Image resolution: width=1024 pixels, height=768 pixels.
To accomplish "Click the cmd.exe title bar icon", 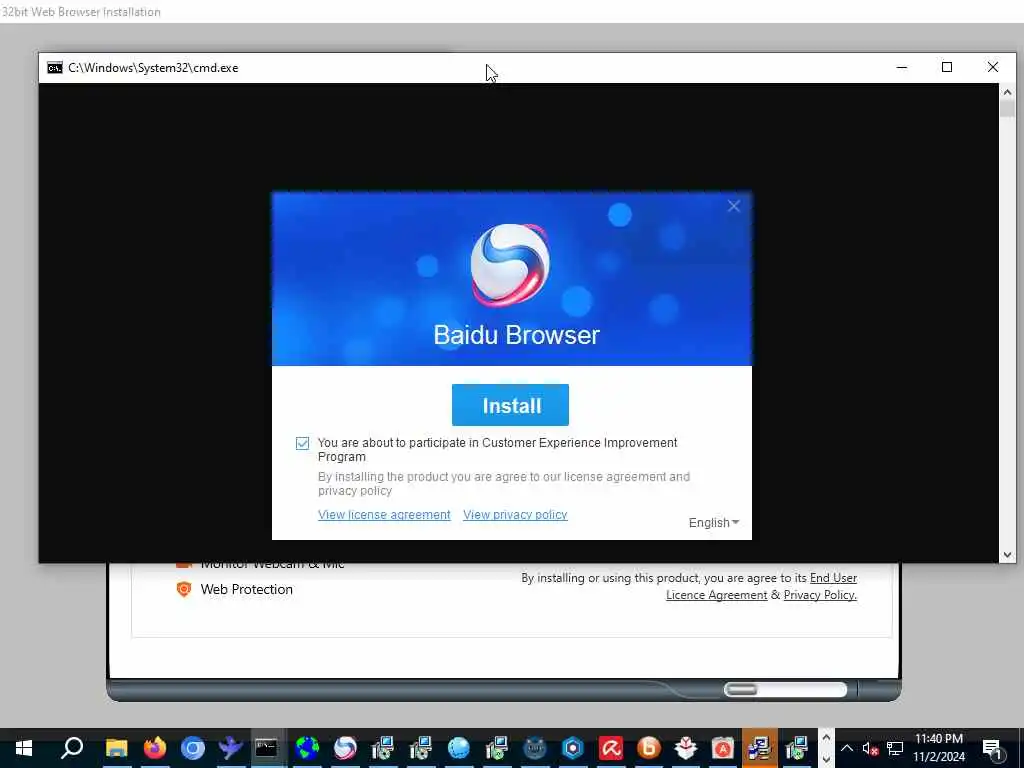I will (55, 68).
